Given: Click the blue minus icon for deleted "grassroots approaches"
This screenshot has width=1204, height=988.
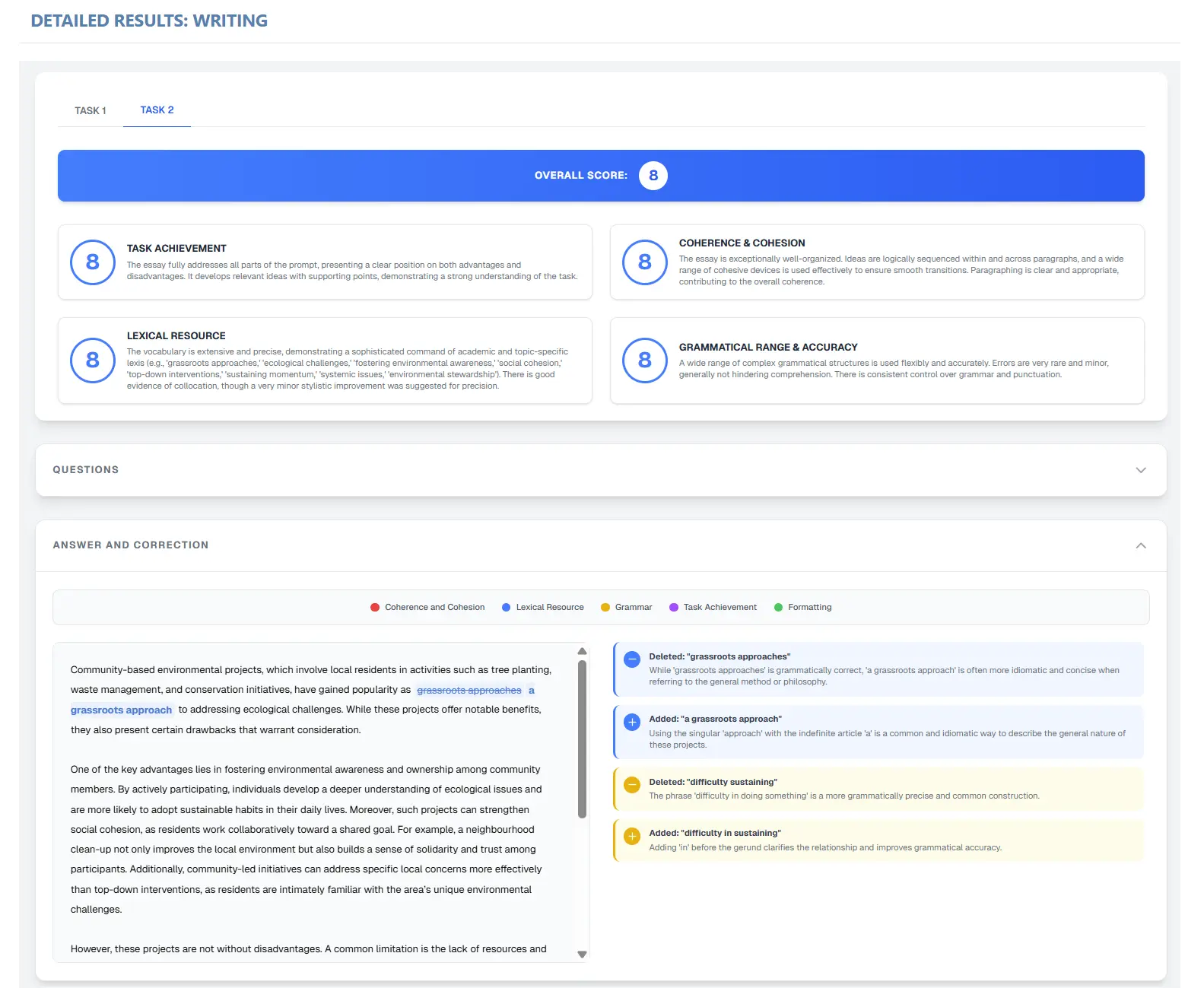Looking at the screenshot, I should [631, 659].
